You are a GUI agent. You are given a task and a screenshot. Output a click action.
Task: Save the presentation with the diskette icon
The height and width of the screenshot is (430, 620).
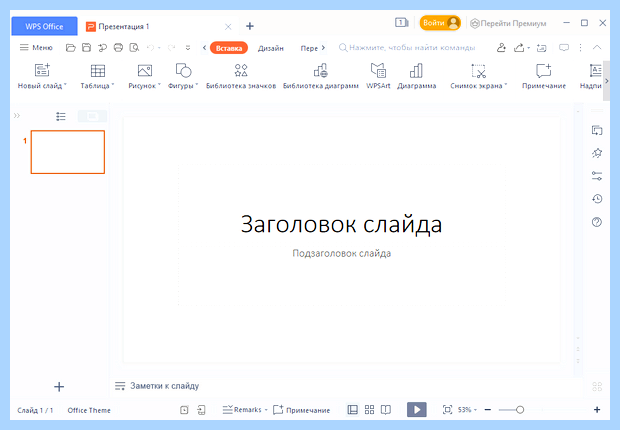coord(86,48)
